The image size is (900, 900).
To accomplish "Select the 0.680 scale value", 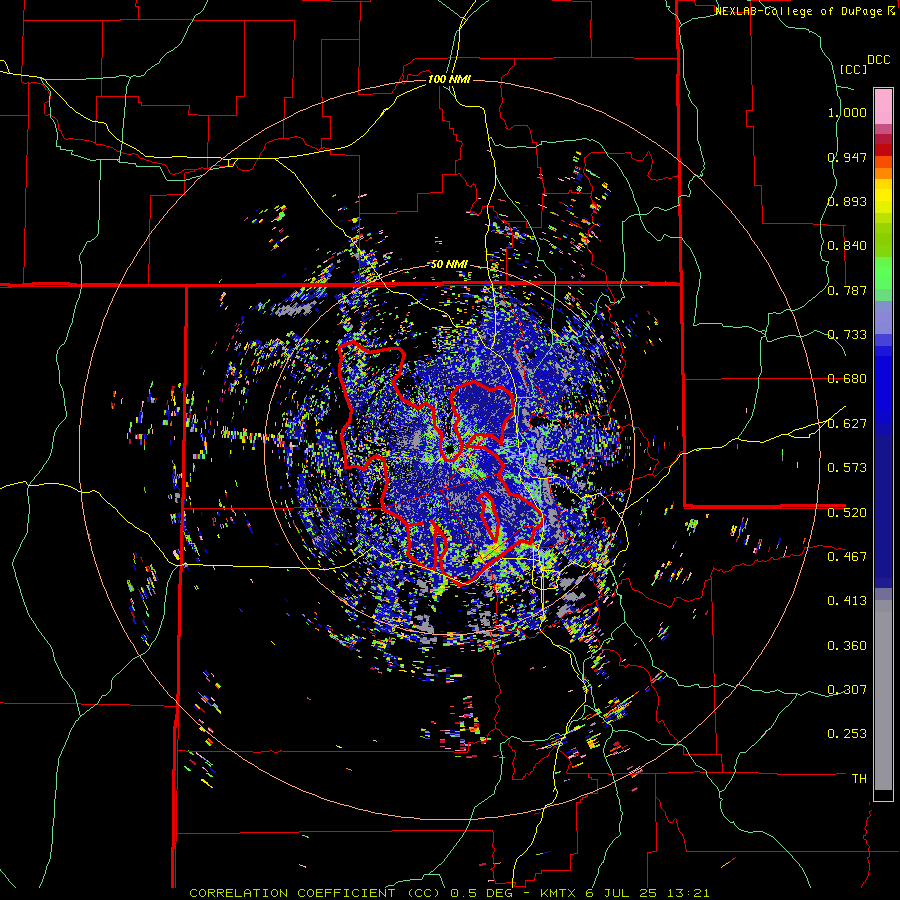I will pos(847,379).
